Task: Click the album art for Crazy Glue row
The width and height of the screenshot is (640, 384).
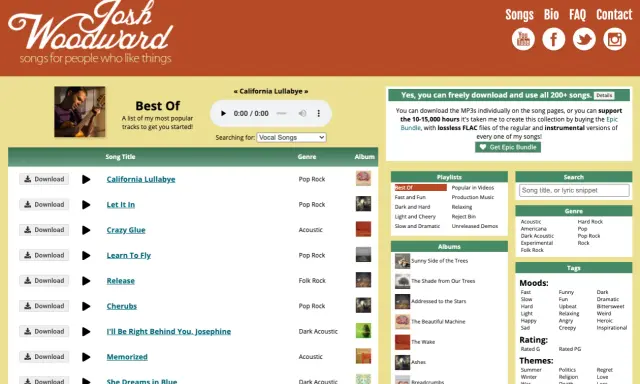Action: coord(363,229)
